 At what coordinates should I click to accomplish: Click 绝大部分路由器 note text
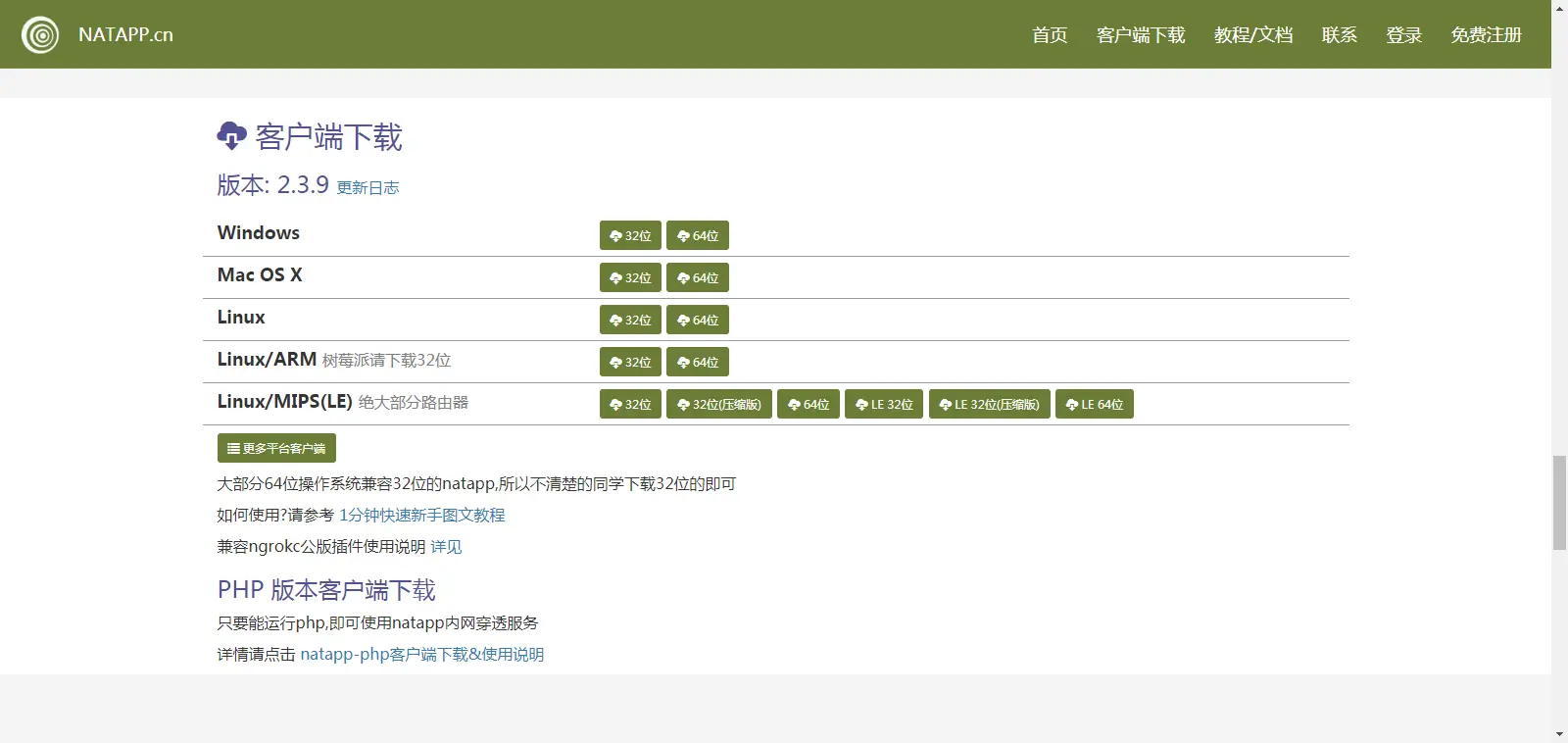pos(414,402)
